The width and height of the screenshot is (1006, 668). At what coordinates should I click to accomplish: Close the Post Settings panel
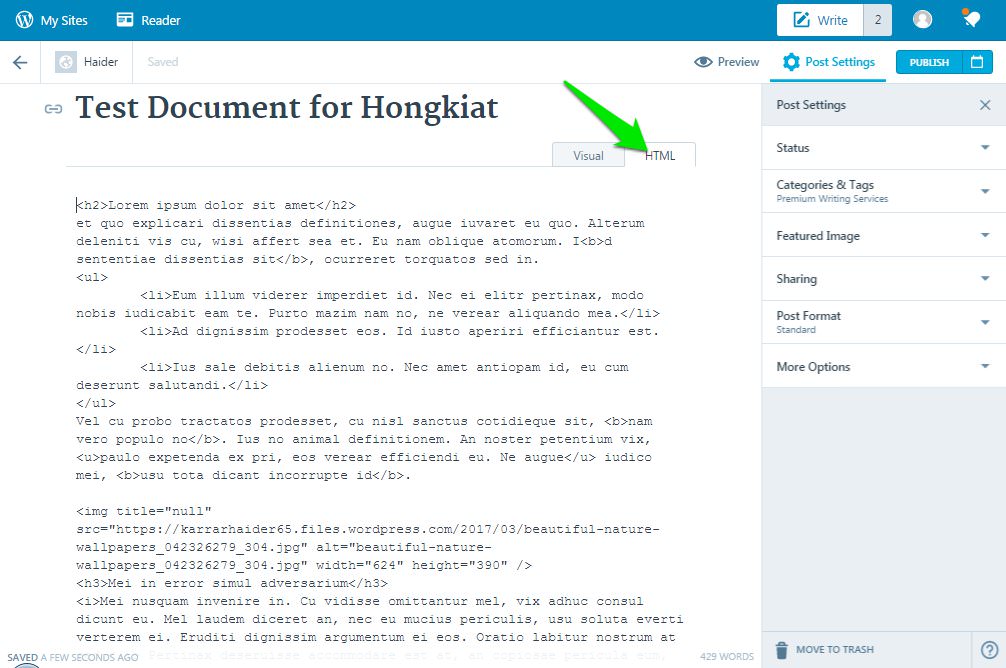tap(985, 104)
